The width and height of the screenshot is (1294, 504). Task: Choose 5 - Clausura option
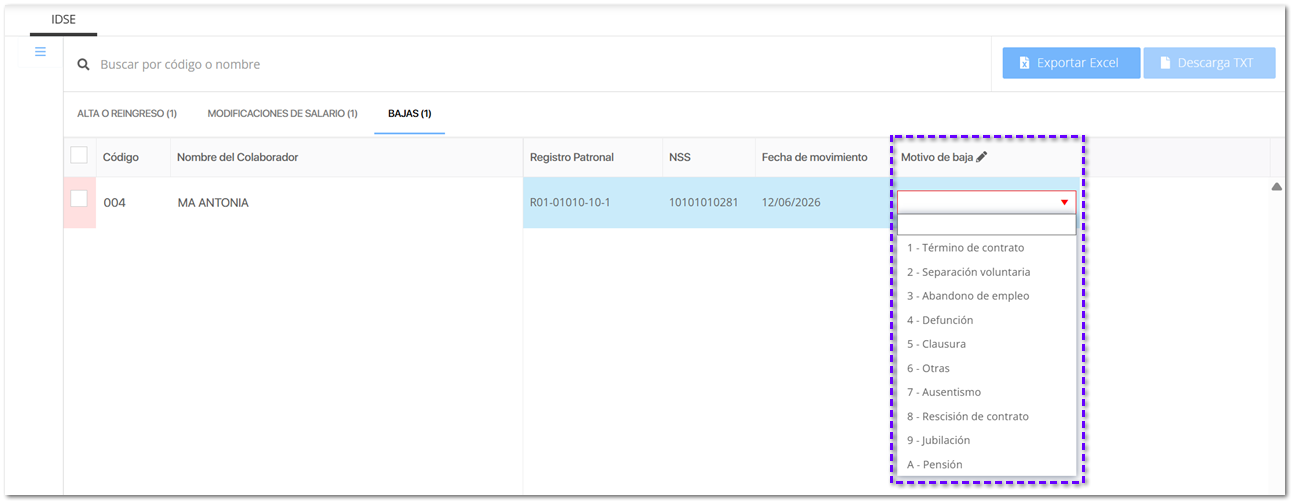(x=986, y=344)
